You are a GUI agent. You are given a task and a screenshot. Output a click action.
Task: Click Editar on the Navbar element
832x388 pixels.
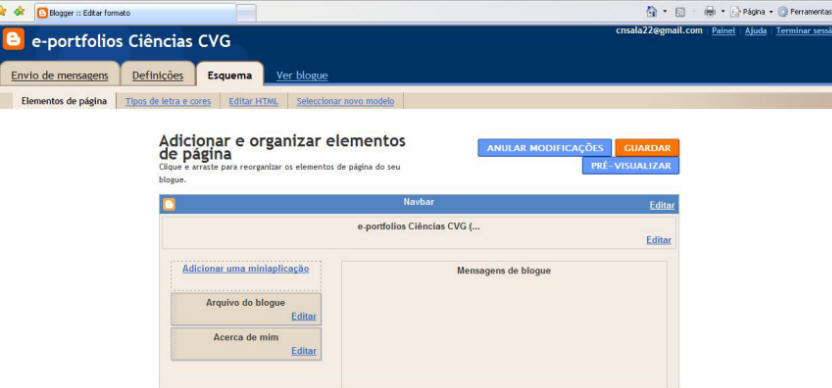662,205
